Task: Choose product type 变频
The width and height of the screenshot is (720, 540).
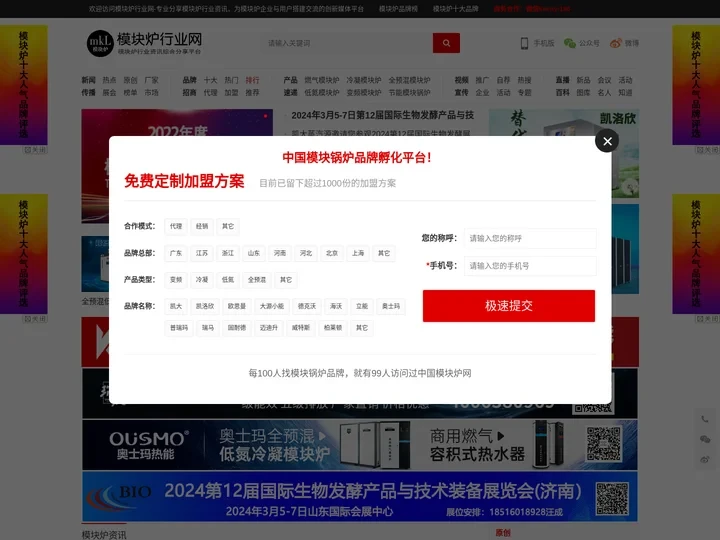Action: [x=176, y=280]
